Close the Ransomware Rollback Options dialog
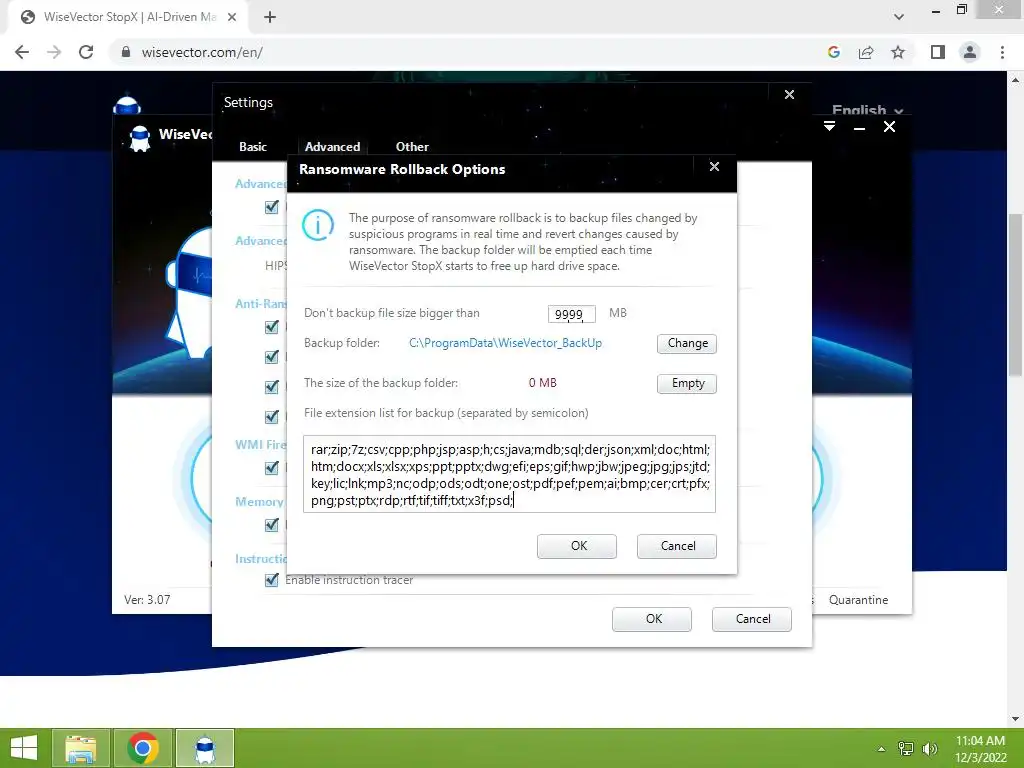Viewport: 1024px width, 768px height. (x=714, y=167)
